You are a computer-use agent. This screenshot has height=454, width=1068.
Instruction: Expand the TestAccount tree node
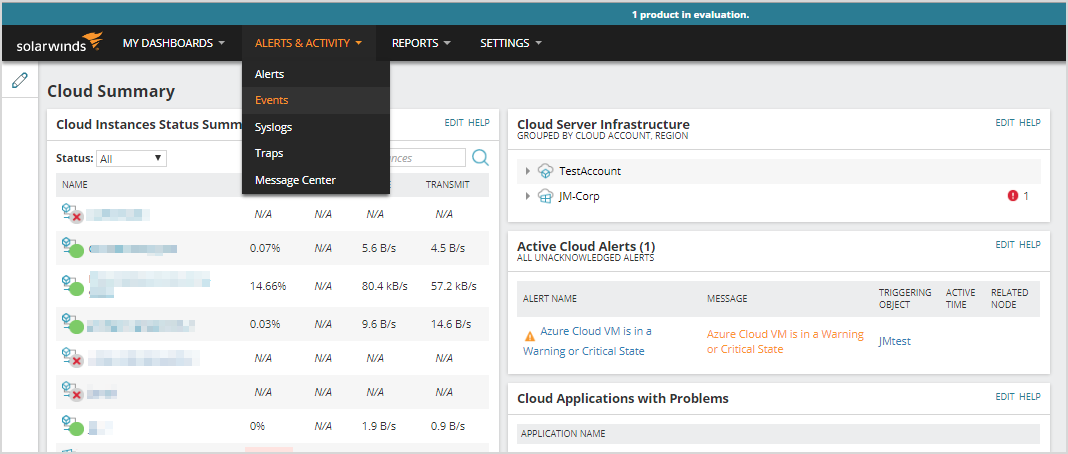(x=528, y=171)
